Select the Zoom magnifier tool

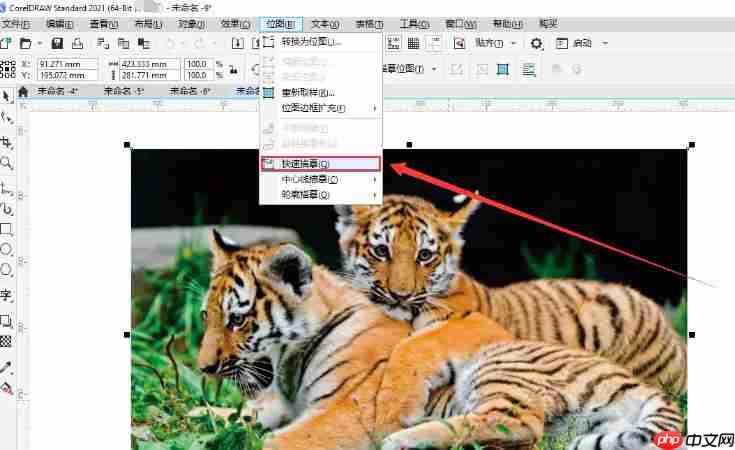(x=6, y=163)
